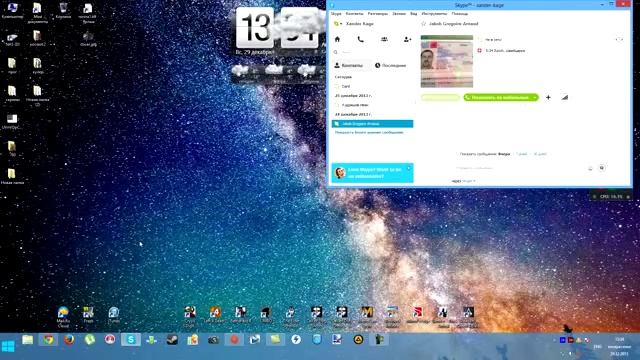Open AIMP orange triangle taskbar icon
The image size is (640, 360).
coord(358,340)
